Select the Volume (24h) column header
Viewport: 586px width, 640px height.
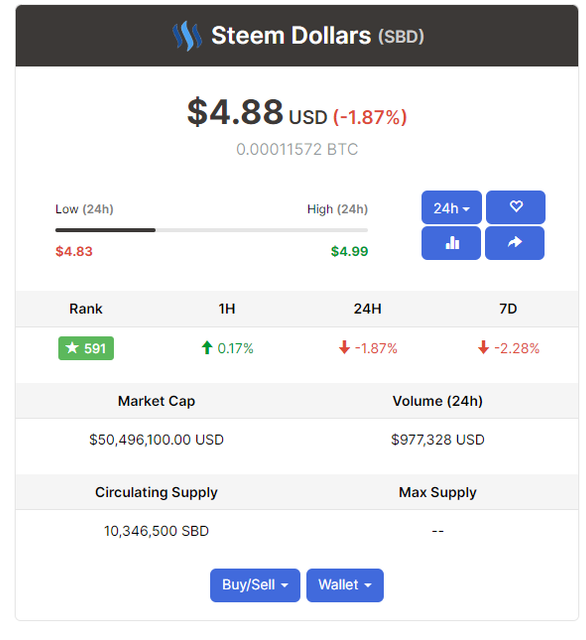pyautogui.click(x=437, y=401)
